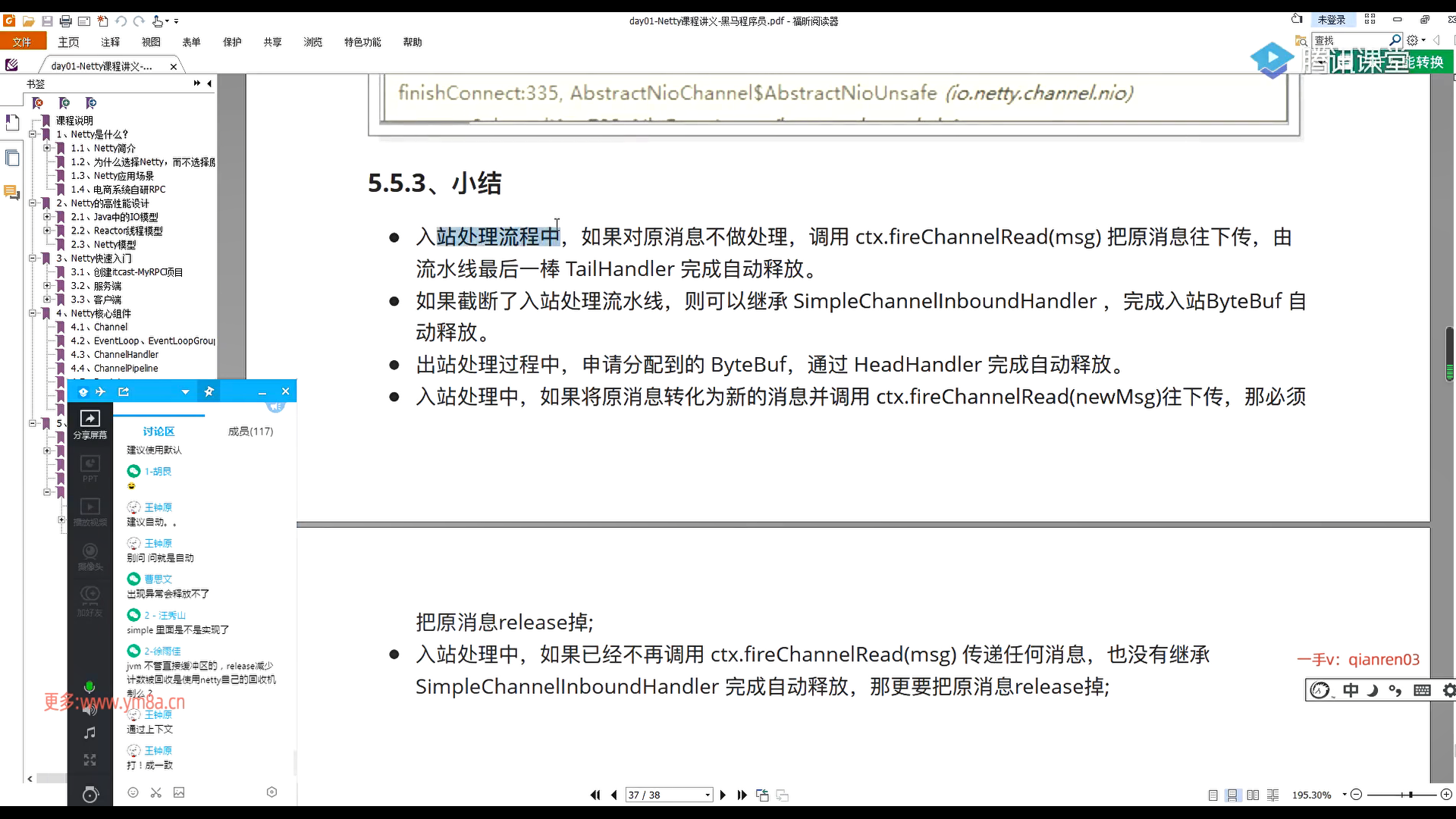Mute the green microphone icon
Viewport: 1456px width, 819px height.
coord(89,687)
